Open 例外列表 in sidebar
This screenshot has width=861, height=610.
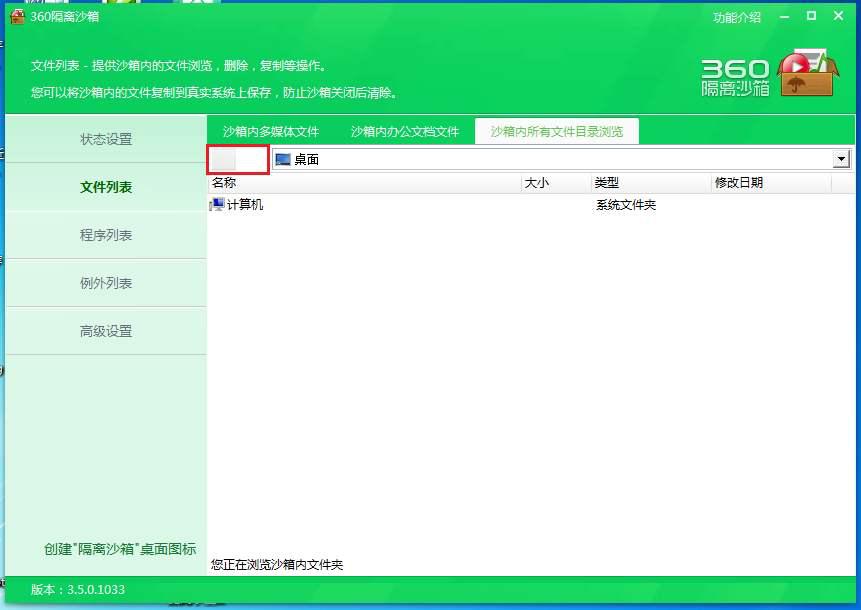pyautogui.click(x=106, y=283)
